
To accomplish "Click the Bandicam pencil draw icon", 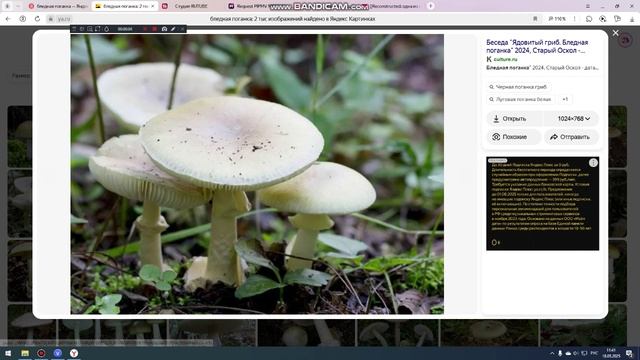I will pos(173,29).
